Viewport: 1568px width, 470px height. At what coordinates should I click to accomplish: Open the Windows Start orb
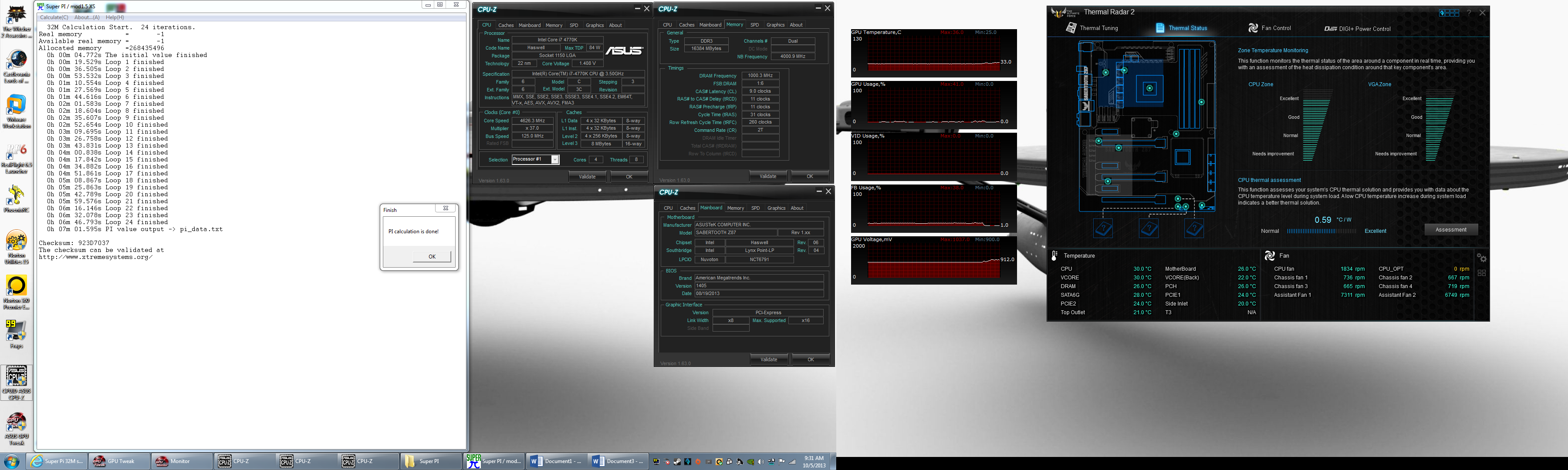[x=12, y=461]
